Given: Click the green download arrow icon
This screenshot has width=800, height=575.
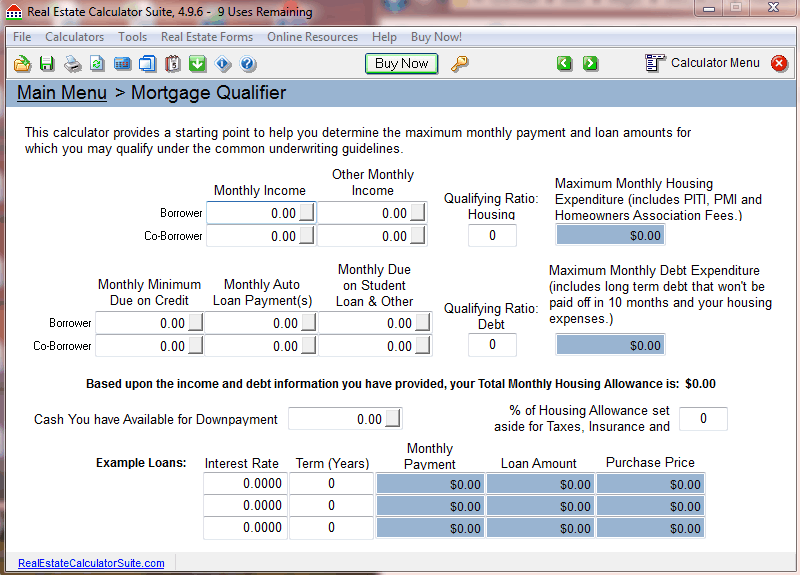Looking at the screenshot, I should (x=197, y=64).
